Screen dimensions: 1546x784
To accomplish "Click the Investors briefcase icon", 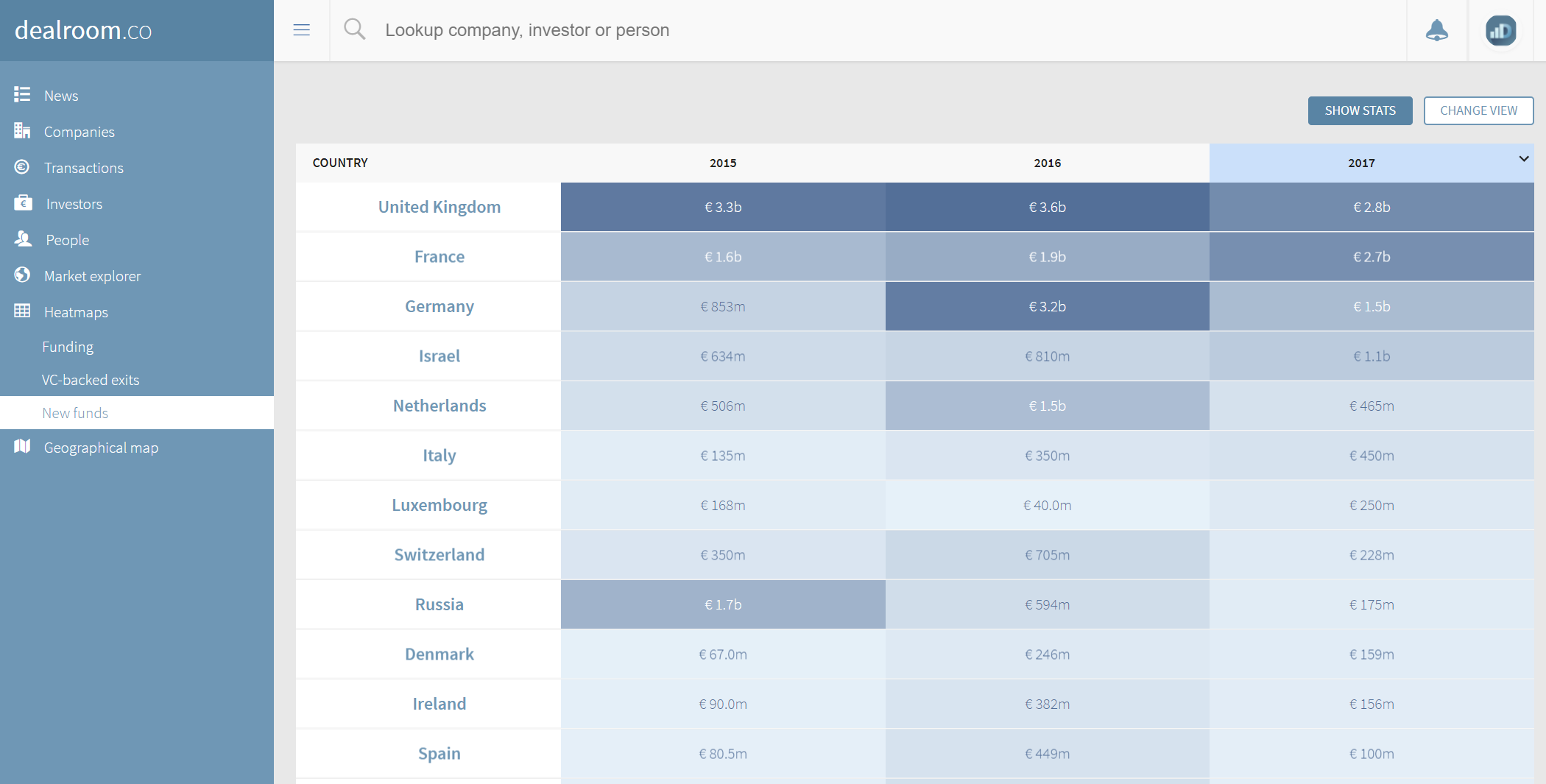I will [x=23, y=203].
